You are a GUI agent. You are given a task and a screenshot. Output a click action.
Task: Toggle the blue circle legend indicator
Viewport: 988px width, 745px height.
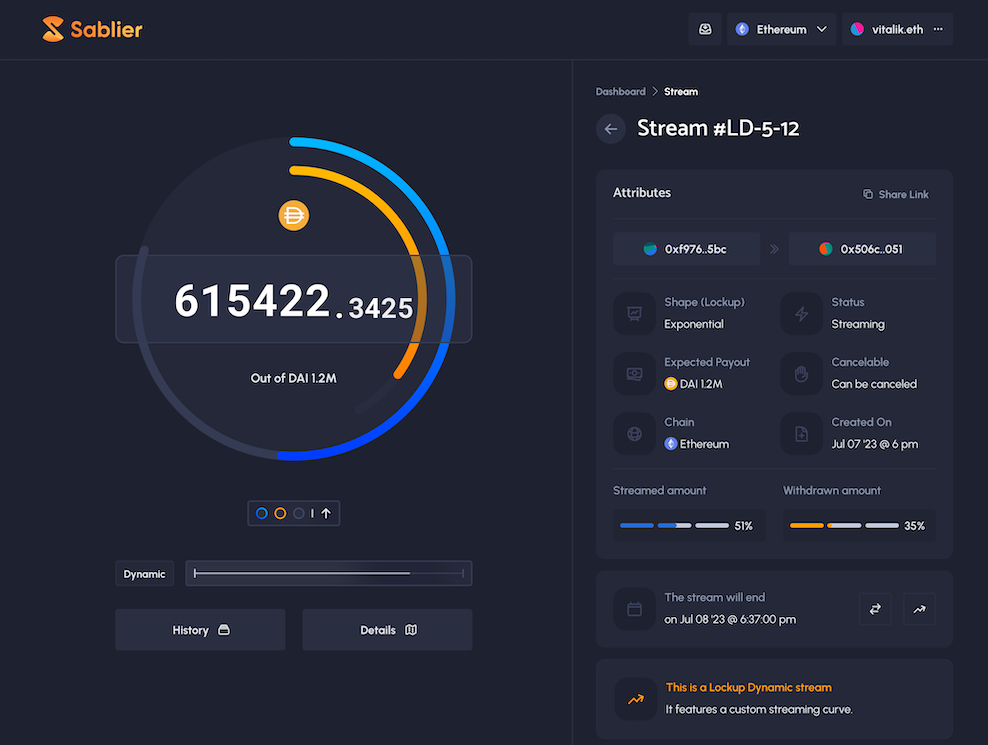click(261, 513)
